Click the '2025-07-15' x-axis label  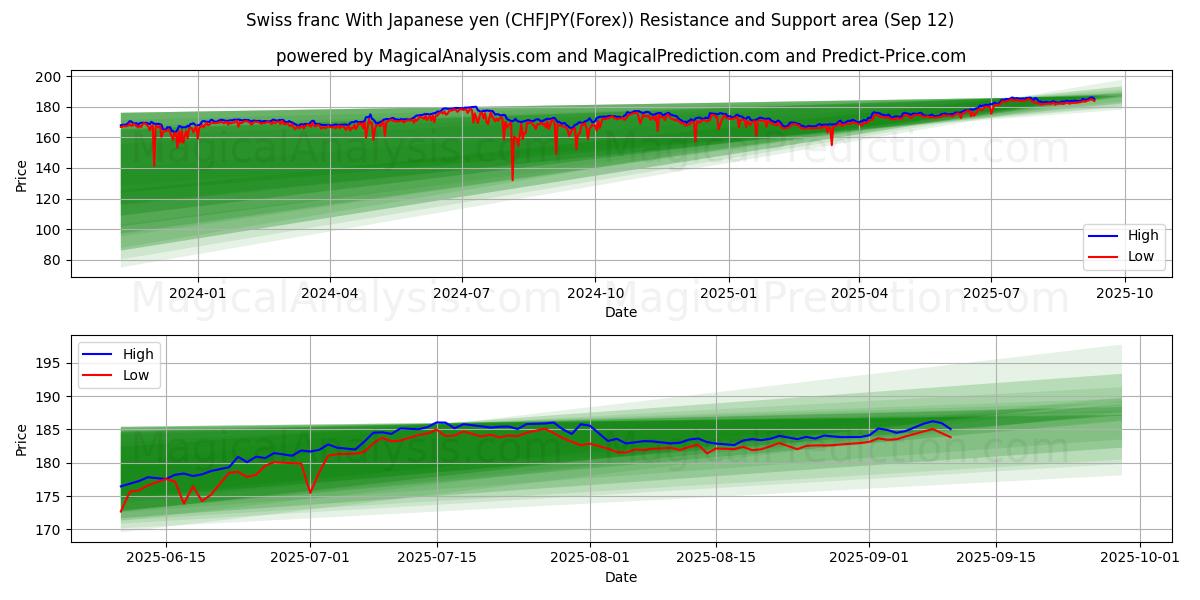[x=437, y=559]
